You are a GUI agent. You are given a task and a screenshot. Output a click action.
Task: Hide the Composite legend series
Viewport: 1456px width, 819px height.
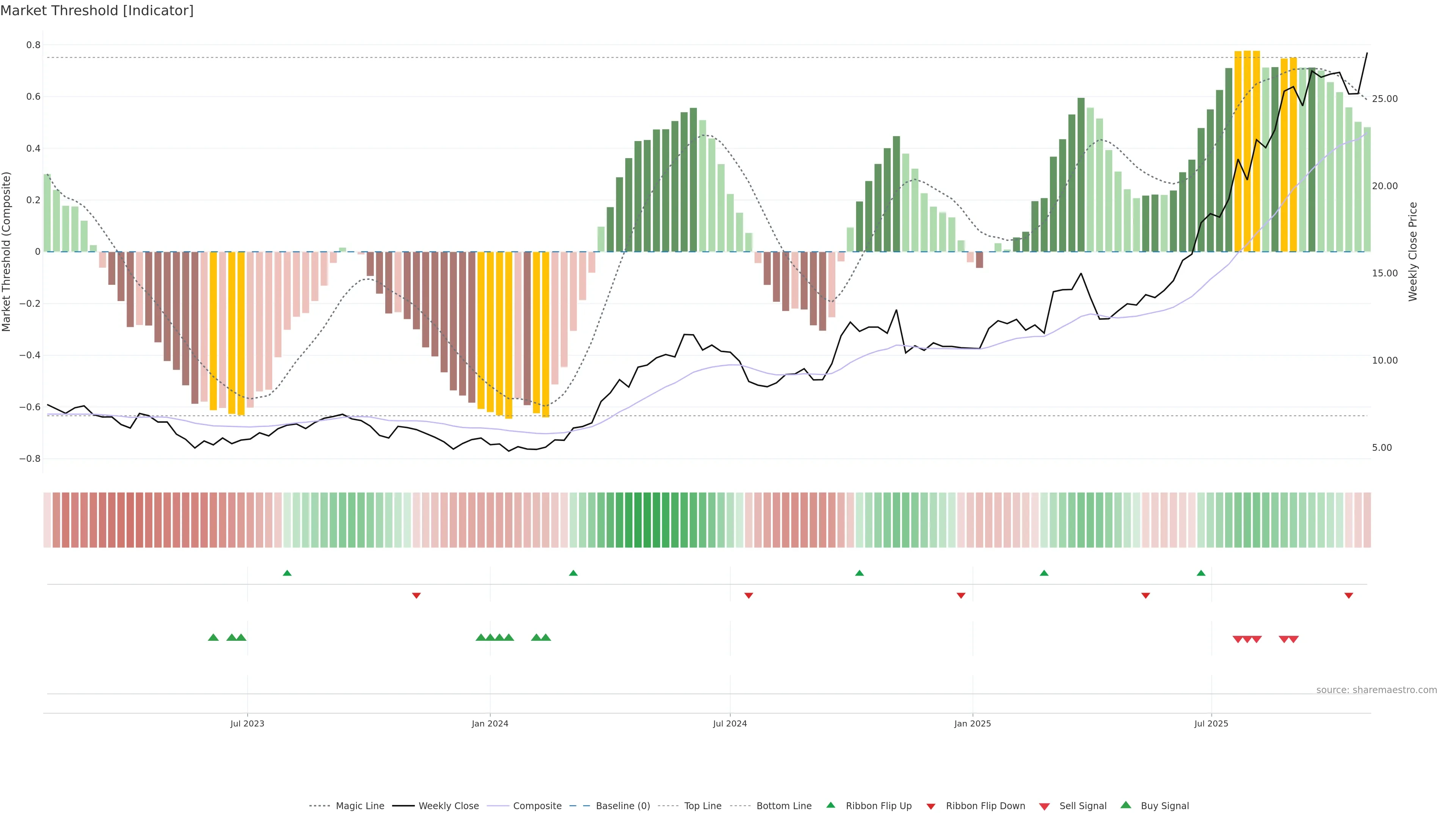coord(537,805)
